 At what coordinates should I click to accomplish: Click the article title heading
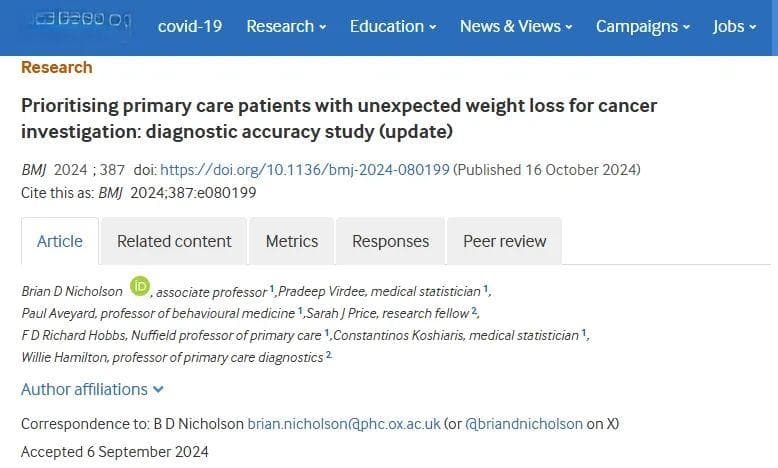click(x=339, y=119)
